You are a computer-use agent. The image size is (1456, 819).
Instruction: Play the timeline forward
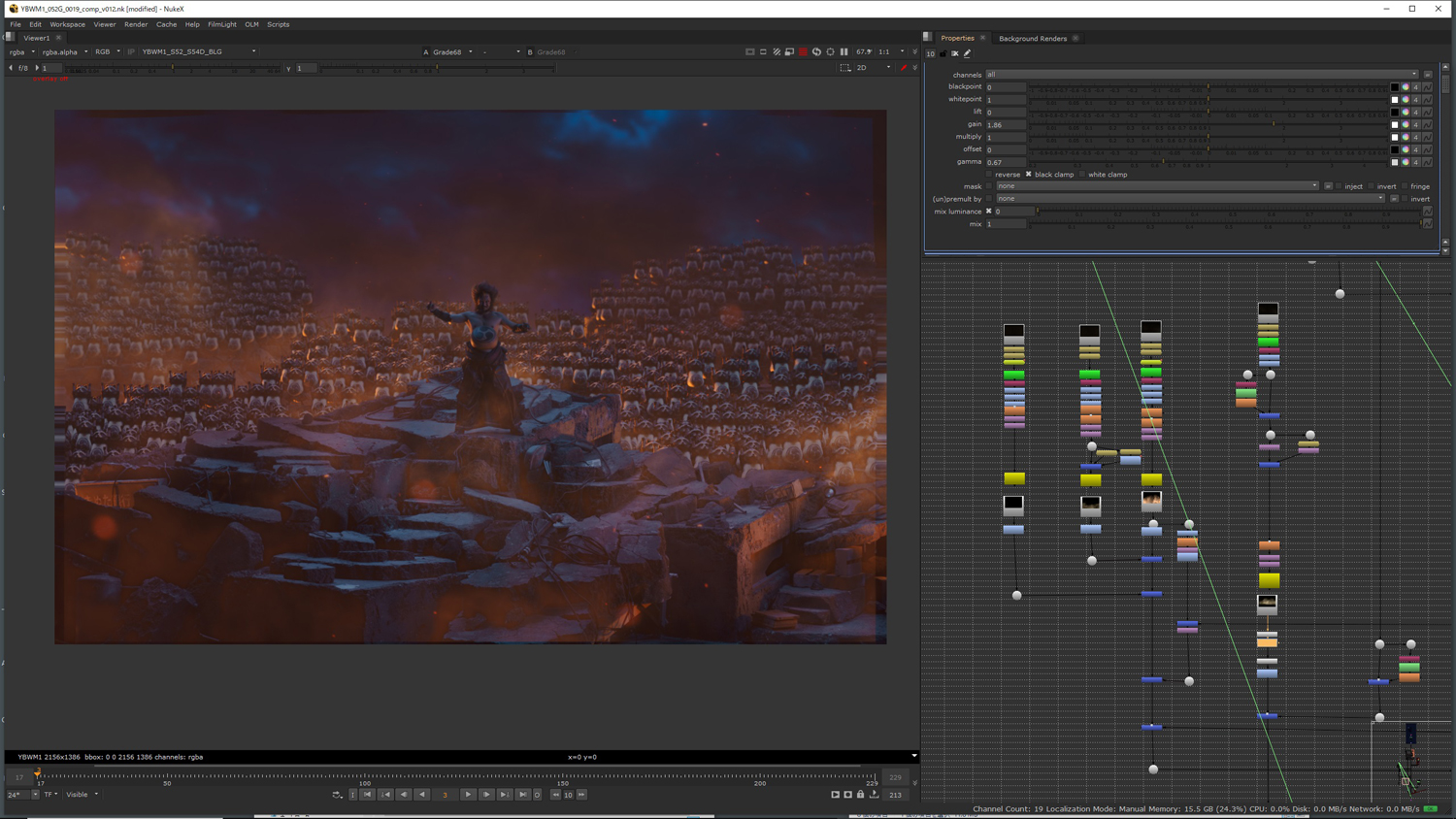click(468, 795)
